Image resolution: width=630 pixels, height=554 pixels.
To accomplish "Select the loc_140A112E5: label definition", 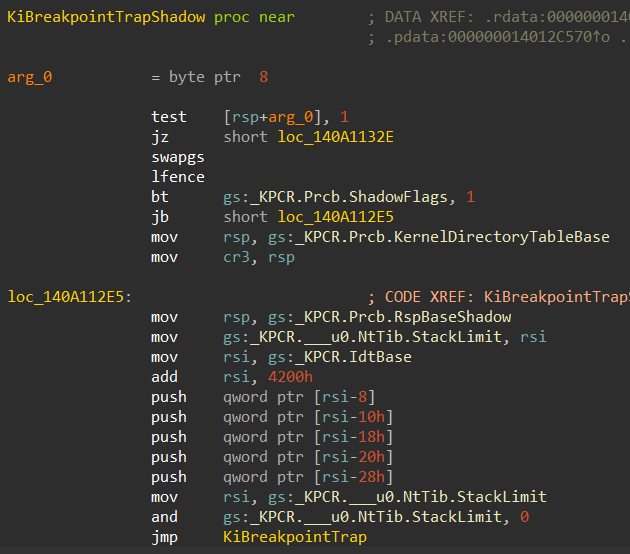I will pos(69,297).
